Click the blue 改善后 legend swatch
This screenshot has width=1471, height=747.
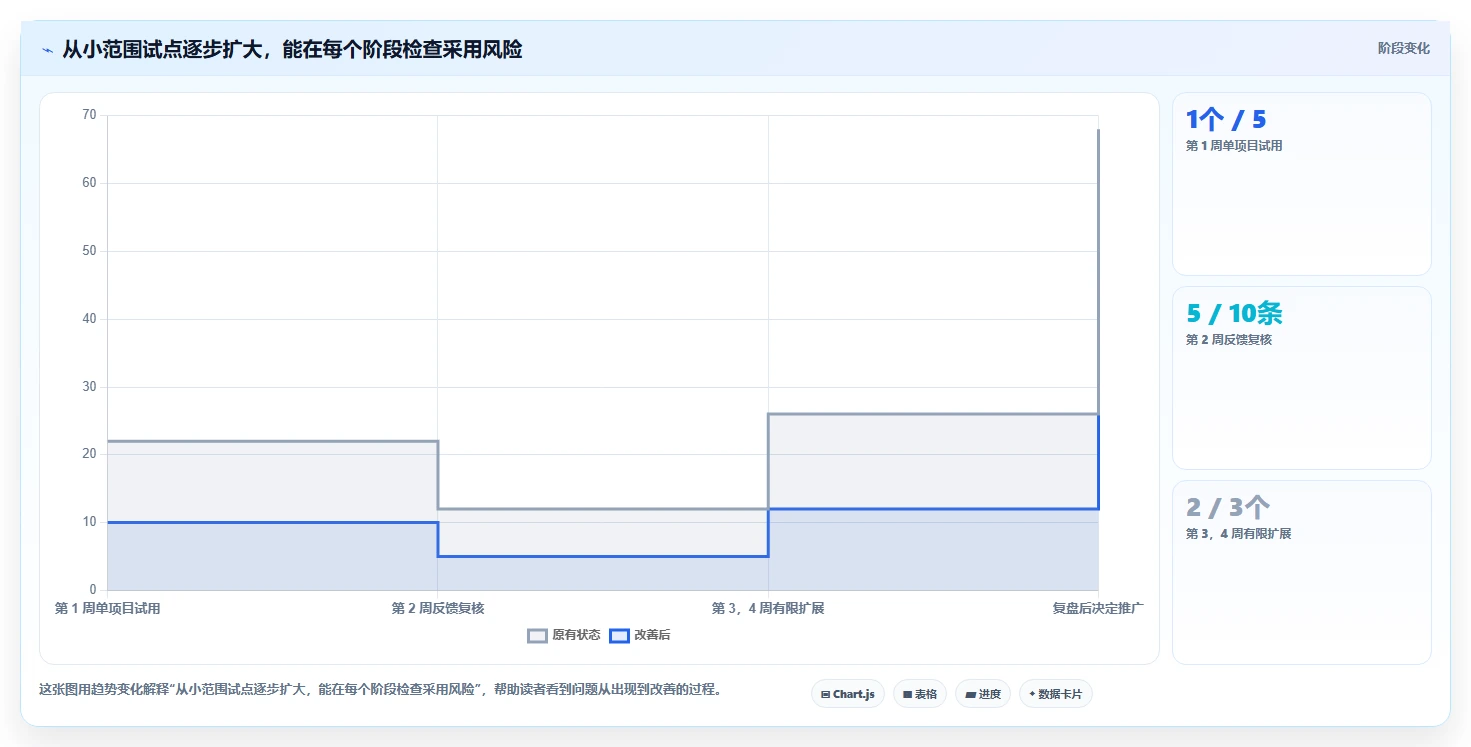click(x=619, y=635)
